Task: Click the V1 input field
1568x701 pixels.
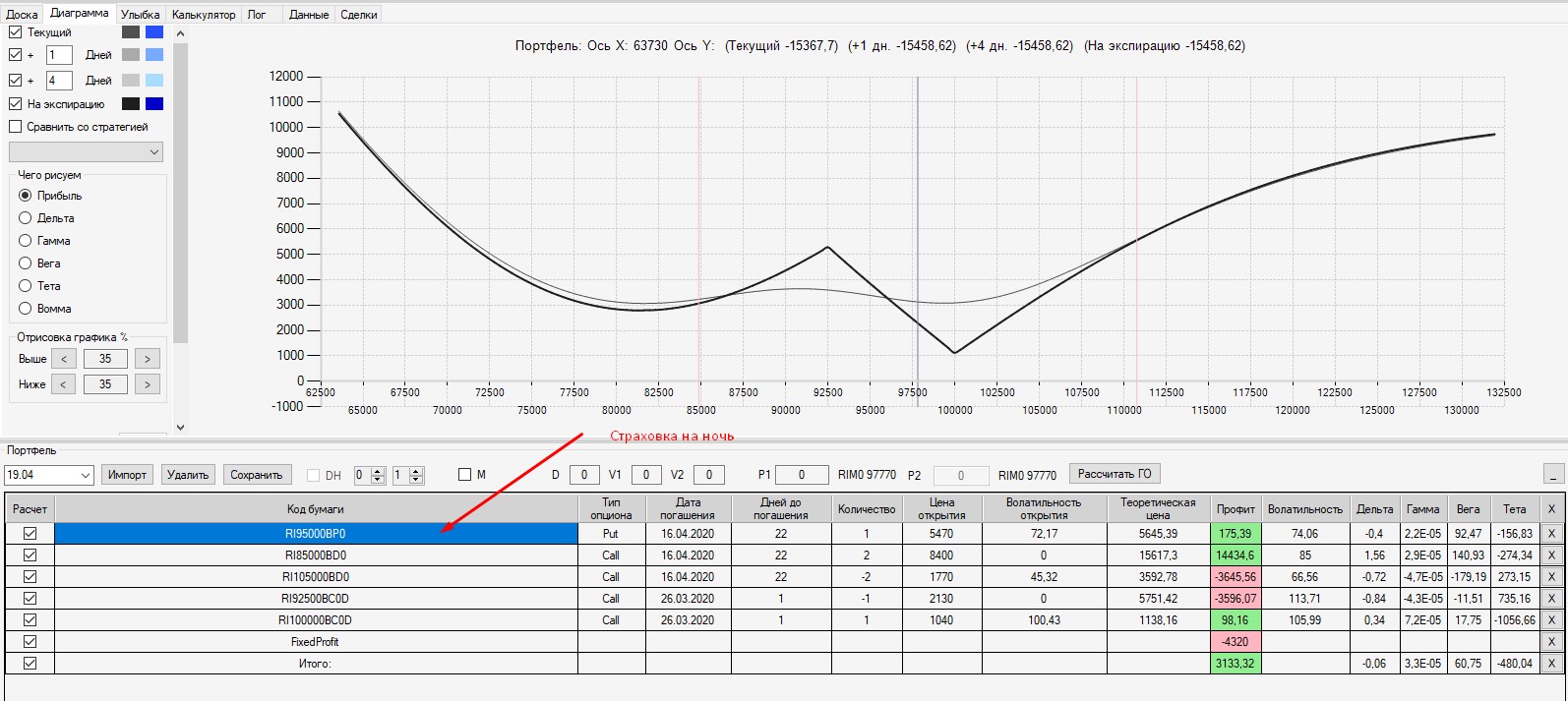Action: [646, 475]
